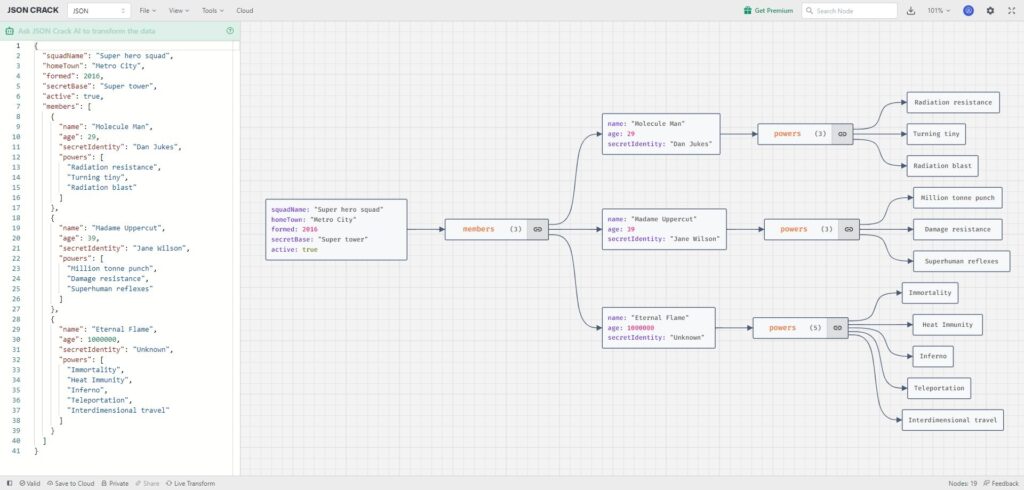Viewport: 1024px width, 490px height.
Task: Click link icon on Molecule Man powers node
Action: pyautogui.click(x=842, y=134)
